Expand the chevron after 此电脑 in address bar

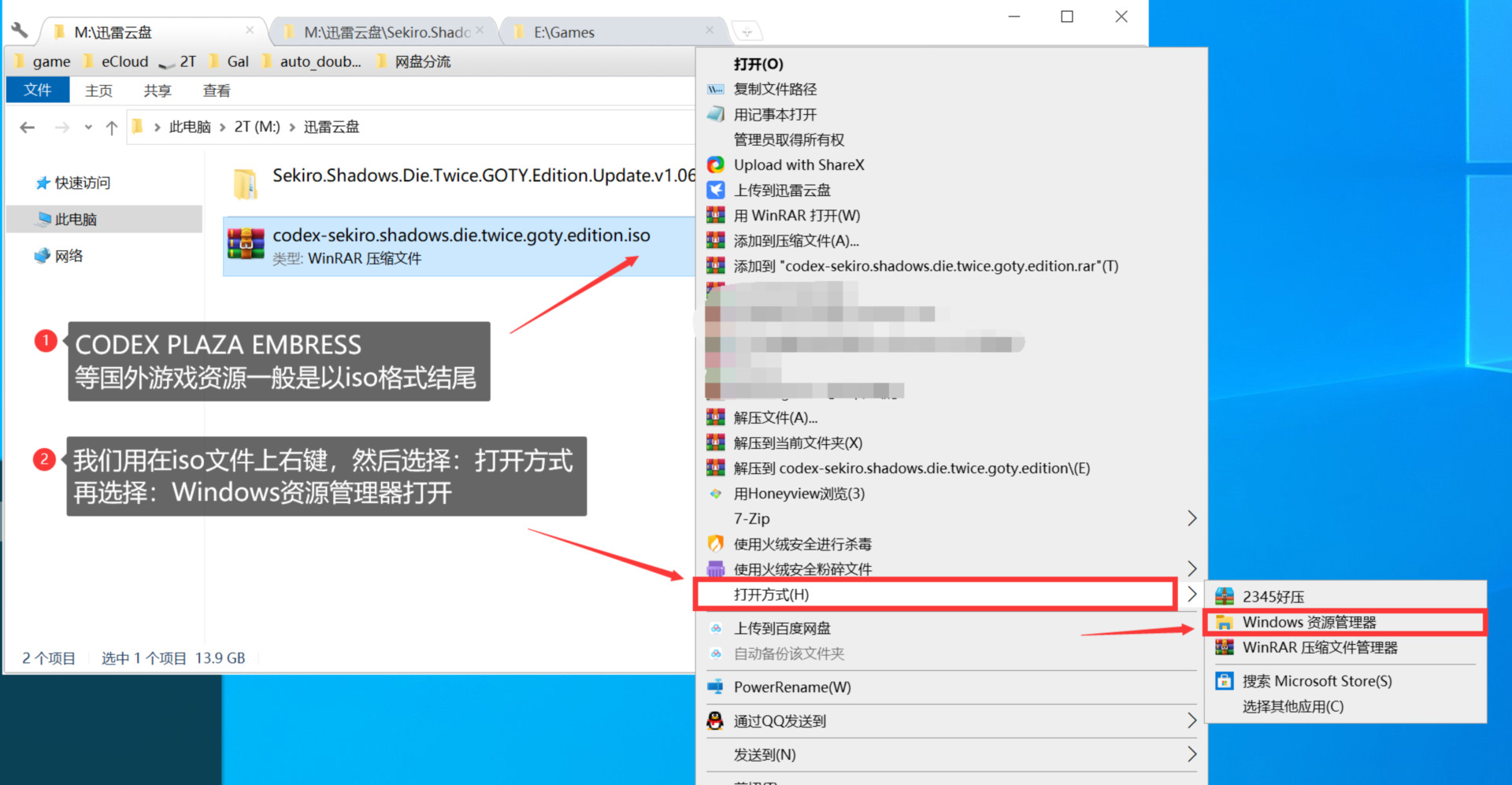[x=222, y=127]
